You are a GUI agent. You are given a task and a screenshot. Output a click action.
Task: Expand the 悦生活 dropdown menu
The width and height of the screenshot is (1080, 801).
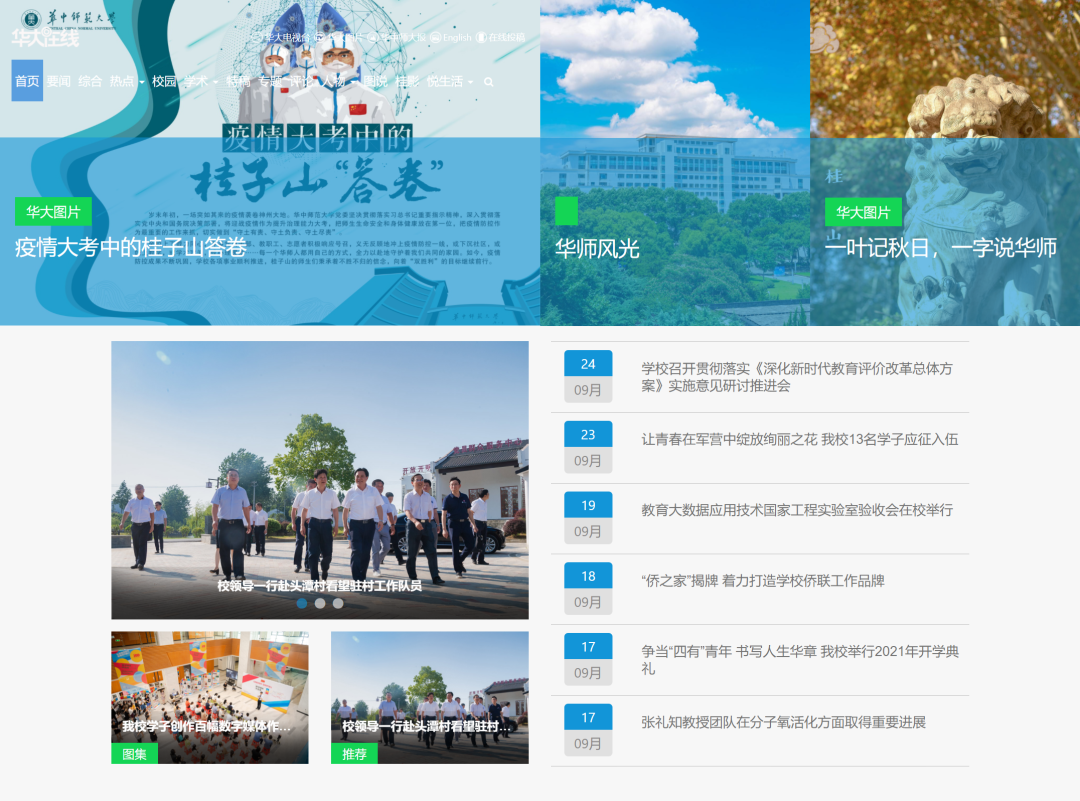click(450, 81)
